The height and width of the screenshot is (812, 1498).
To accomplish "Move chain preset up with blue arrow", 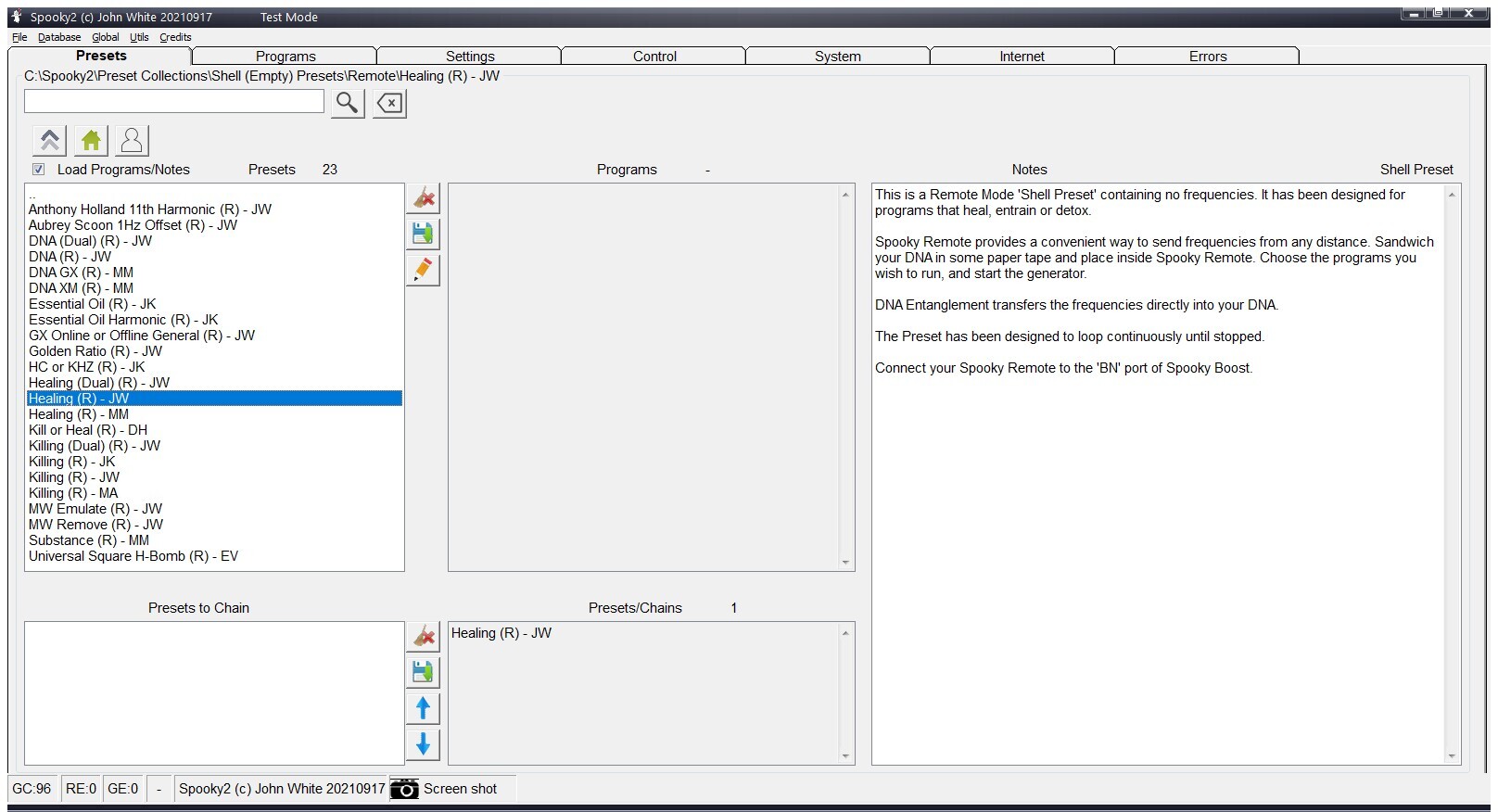I will pyautogui.click(x=423, y=708).
